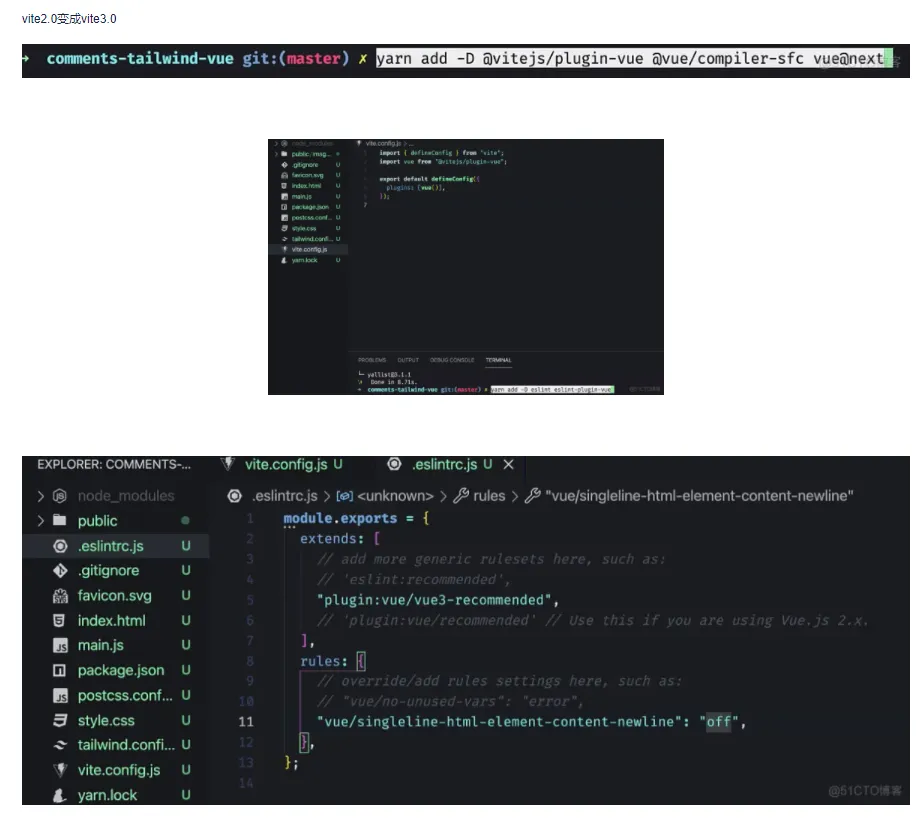Click the index.html HTML file icon
This screenshot has height=818, width=922.
point(60,620)
